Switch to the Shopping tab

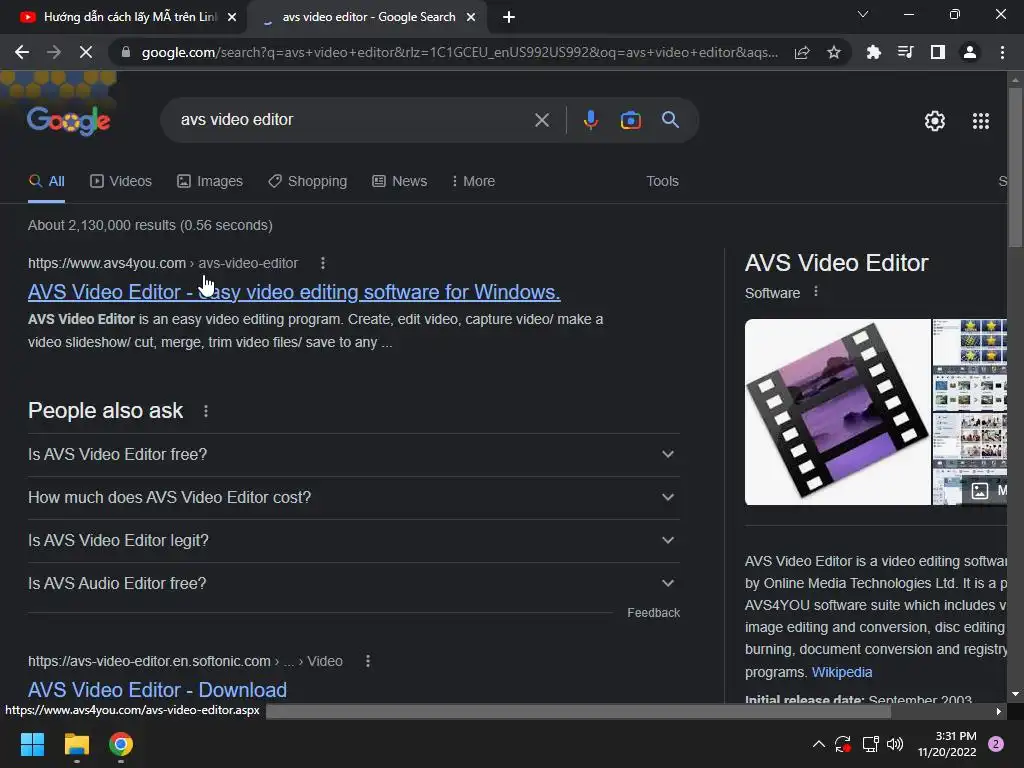click(x=308, y=181)
